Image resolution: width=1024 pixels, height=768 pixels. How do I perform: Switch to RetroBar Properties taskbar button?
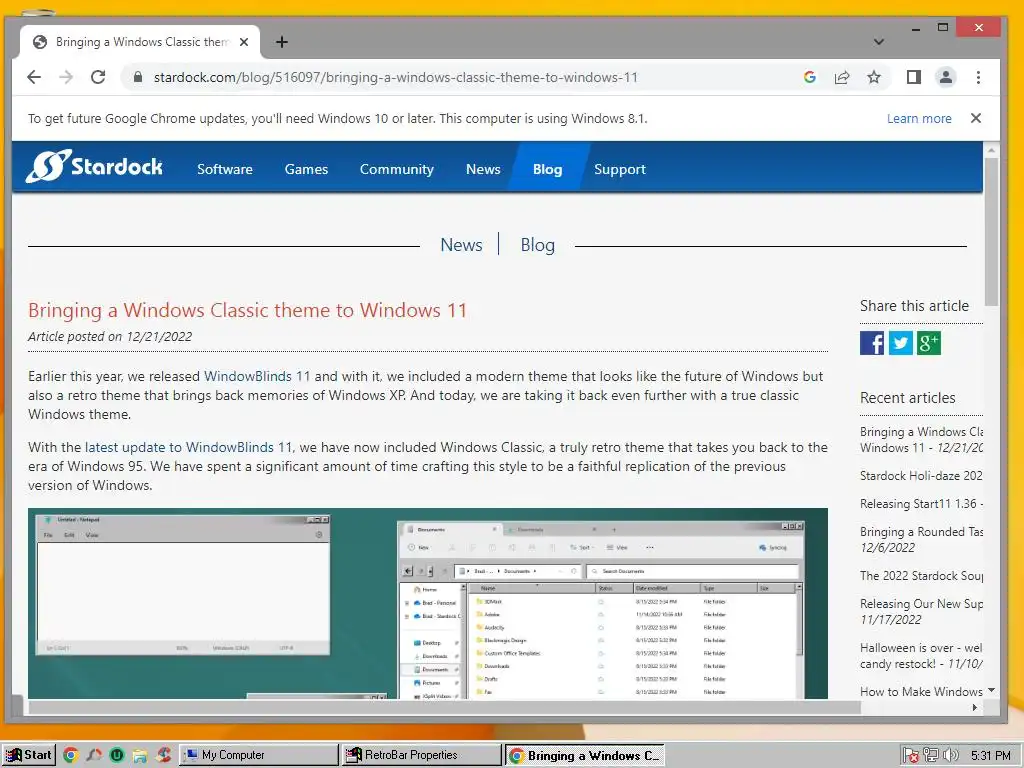(421, 755)
